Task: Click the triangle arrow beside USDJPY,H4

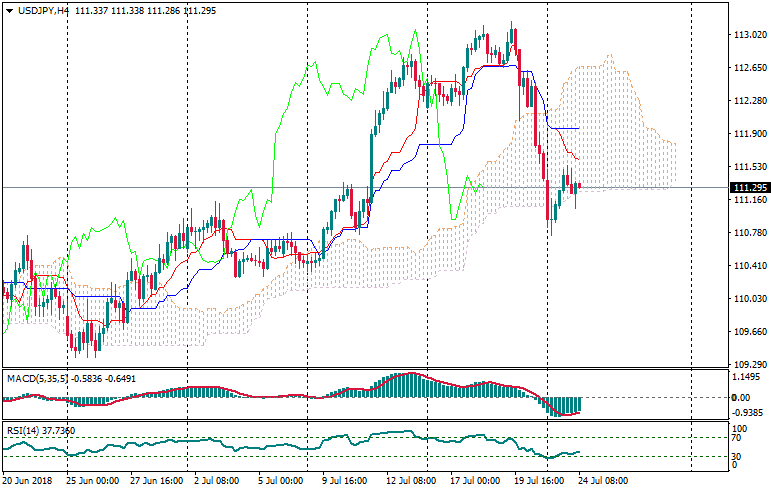Action: coord(9,10)
